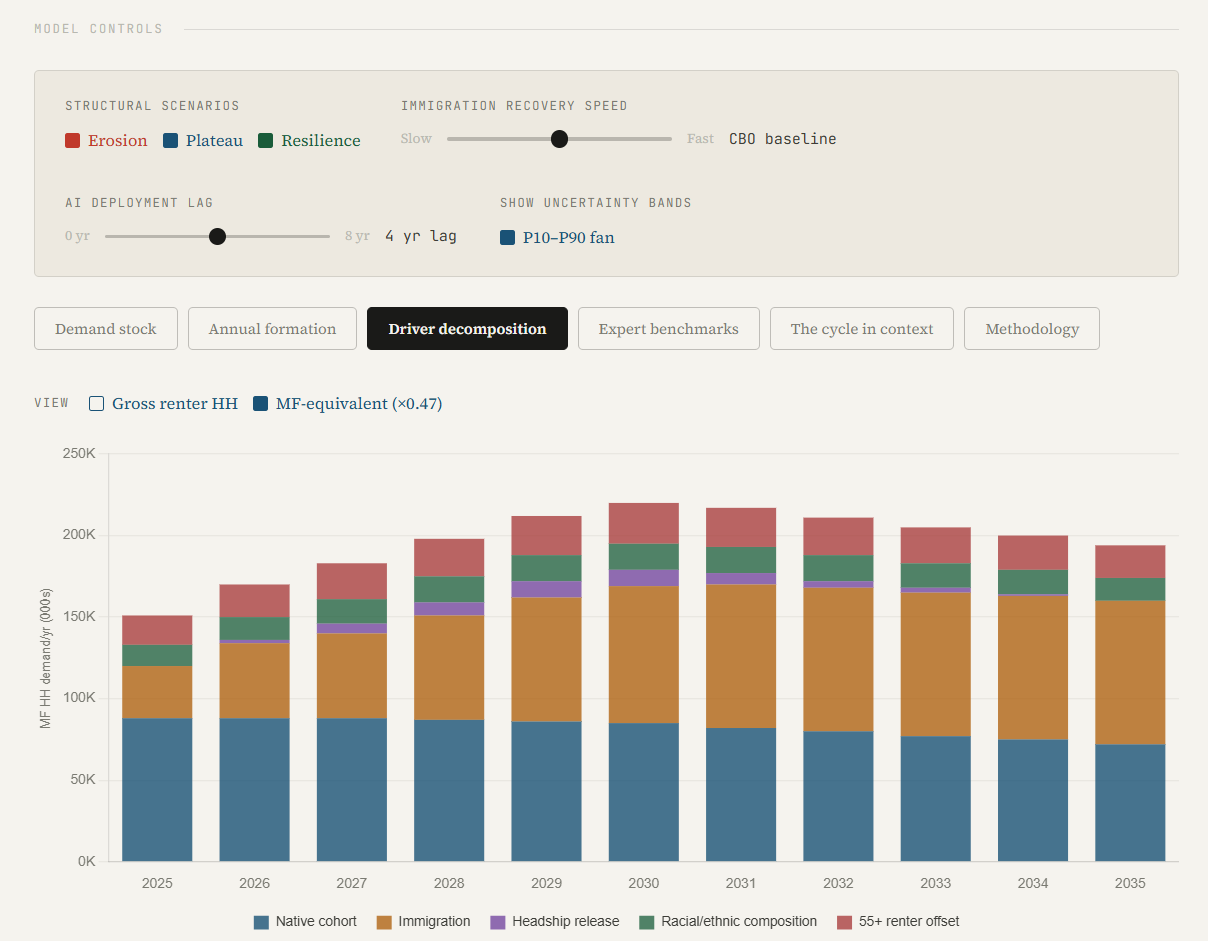The image size is (1208, 941).
Task: Click the 2032 stacked bar
Action: (838, 690)
